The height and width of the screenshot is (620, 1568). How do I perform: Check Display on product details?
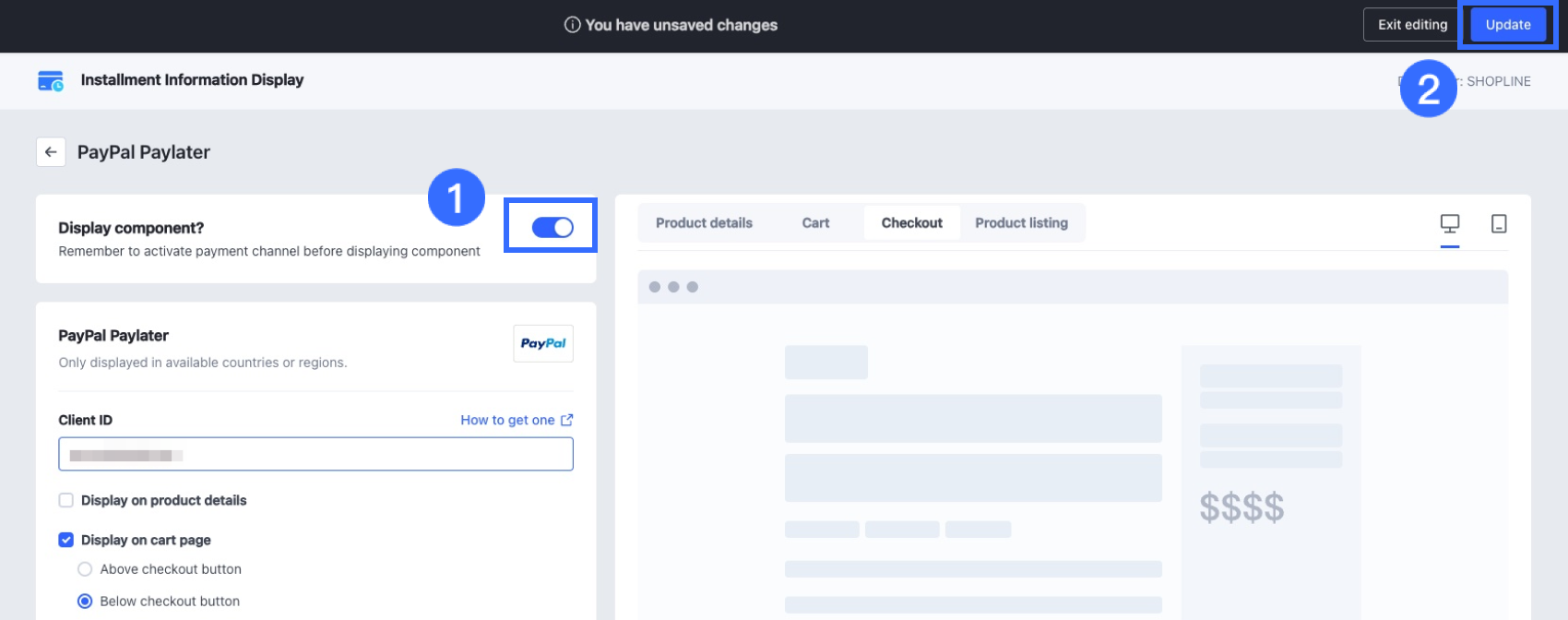coord(66,500)
